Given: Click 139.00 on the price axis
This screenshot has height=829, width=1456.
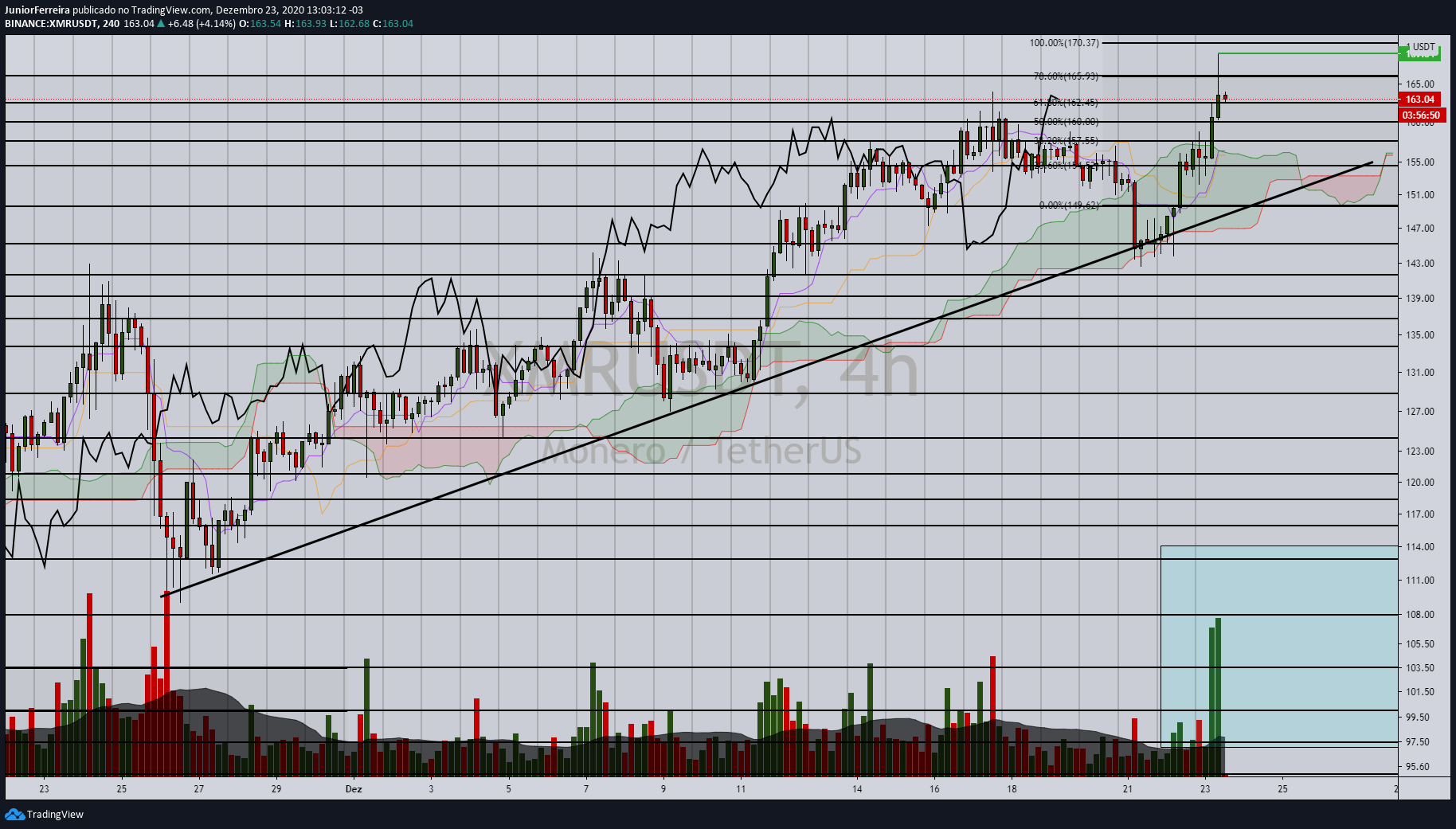Looking at the screenshot, I should [x=1420, y=299].
